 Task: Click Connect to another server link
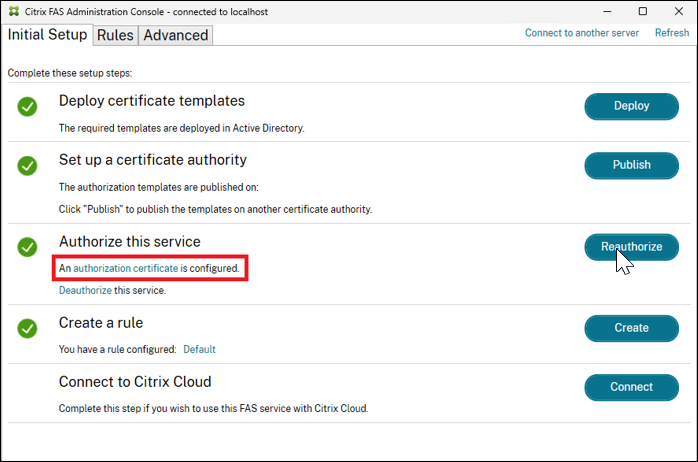(583, 33)
